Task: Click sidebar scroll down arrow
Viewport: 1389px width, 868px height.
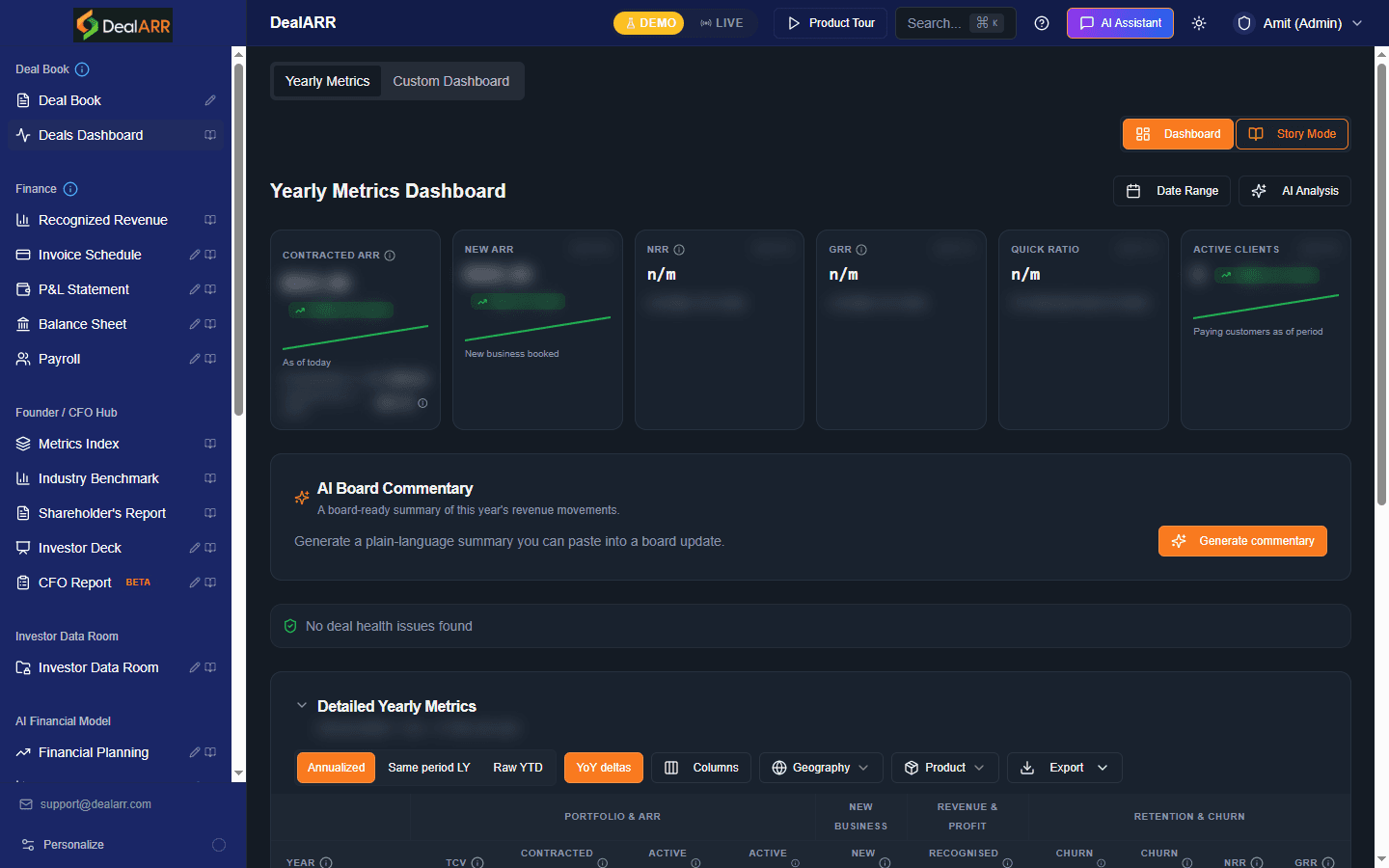Action: [238, 773]
